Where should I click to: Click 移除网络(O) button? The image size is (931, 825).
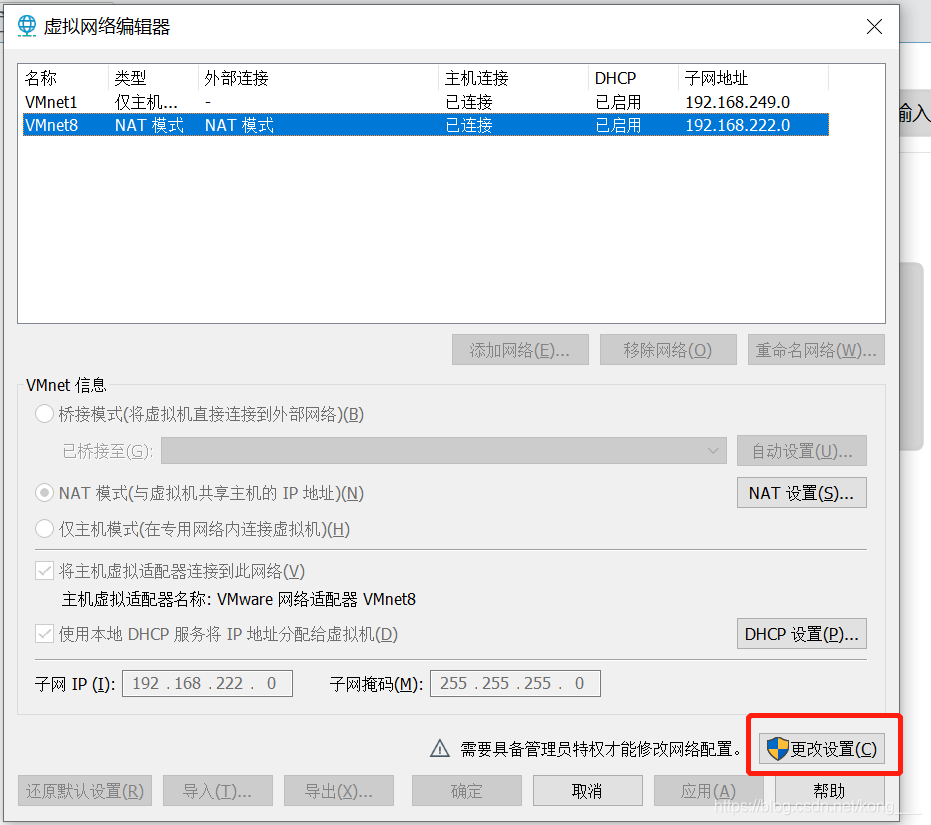click(668, 349)
